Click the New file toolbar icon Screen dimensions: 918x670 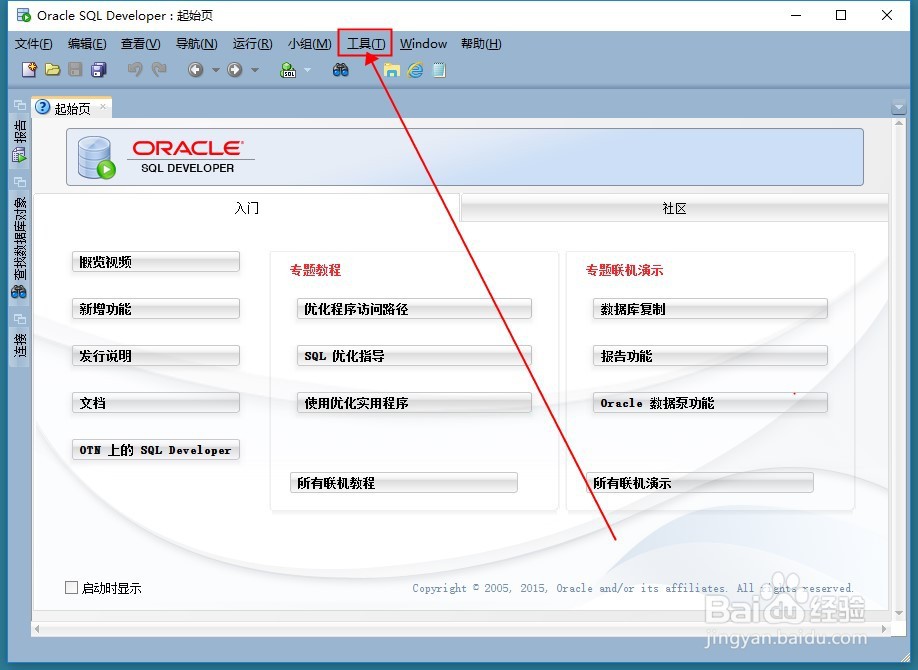point(29,70)
